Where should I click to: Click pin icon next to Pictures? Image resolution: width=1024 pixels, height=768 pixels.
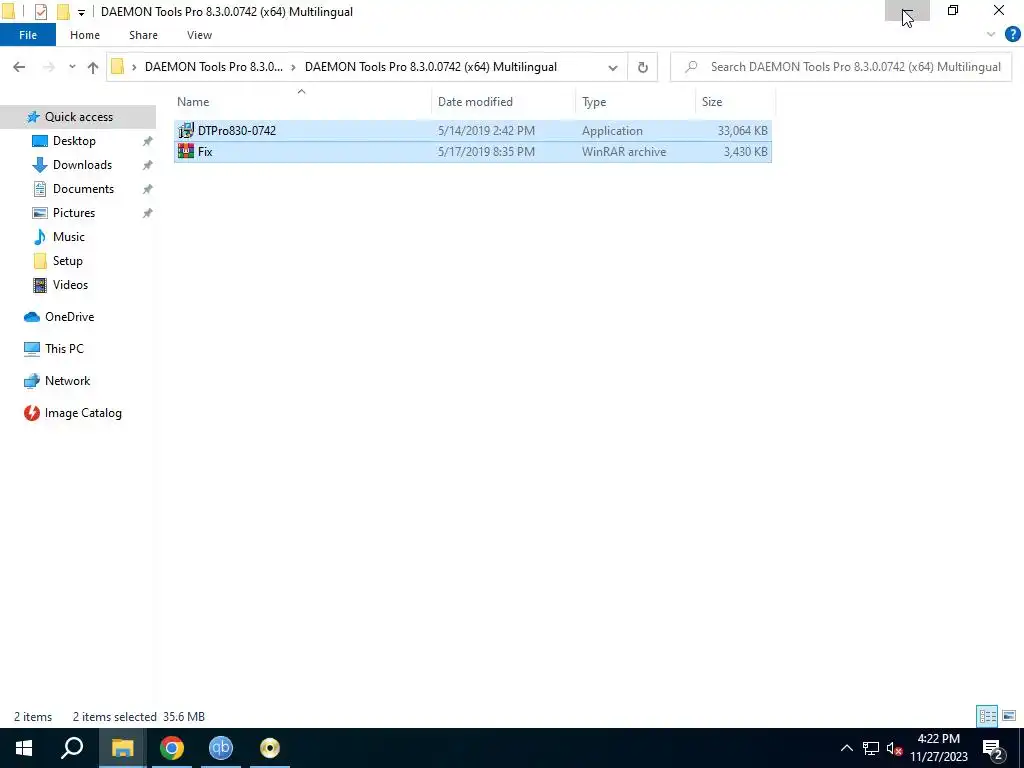click(x=148, y=213)
